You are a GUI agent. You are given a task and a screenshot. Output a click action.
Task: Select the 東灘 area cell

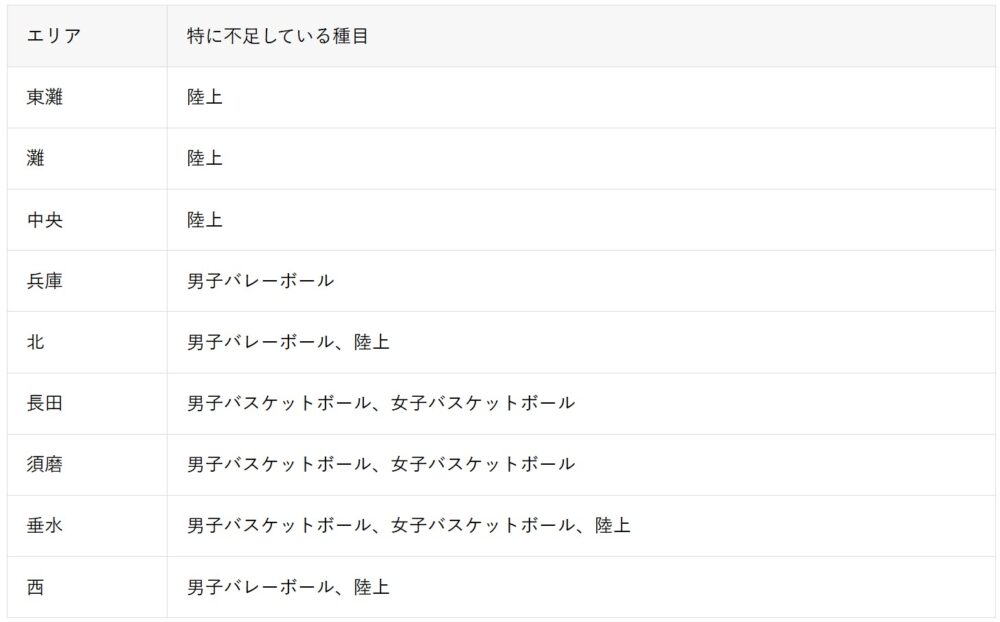click(x=87, y=98)
